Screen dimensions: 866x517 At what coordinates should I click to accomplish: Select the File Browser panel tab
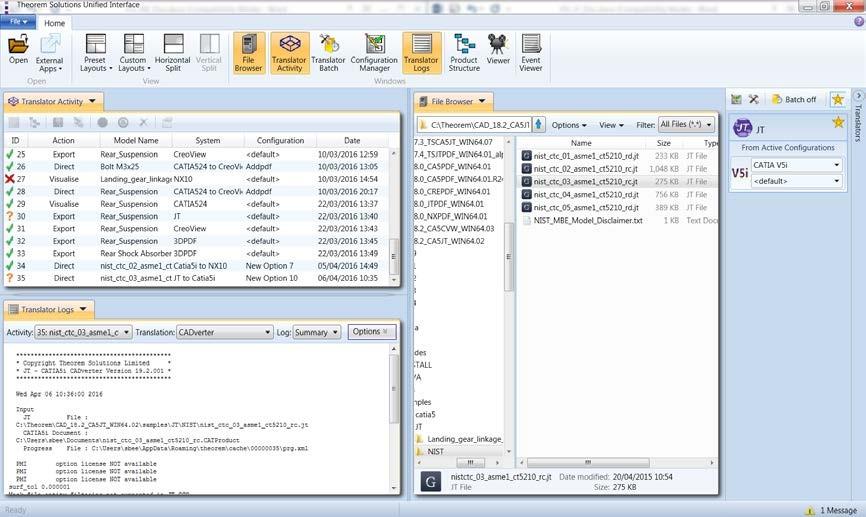(453, 102)
